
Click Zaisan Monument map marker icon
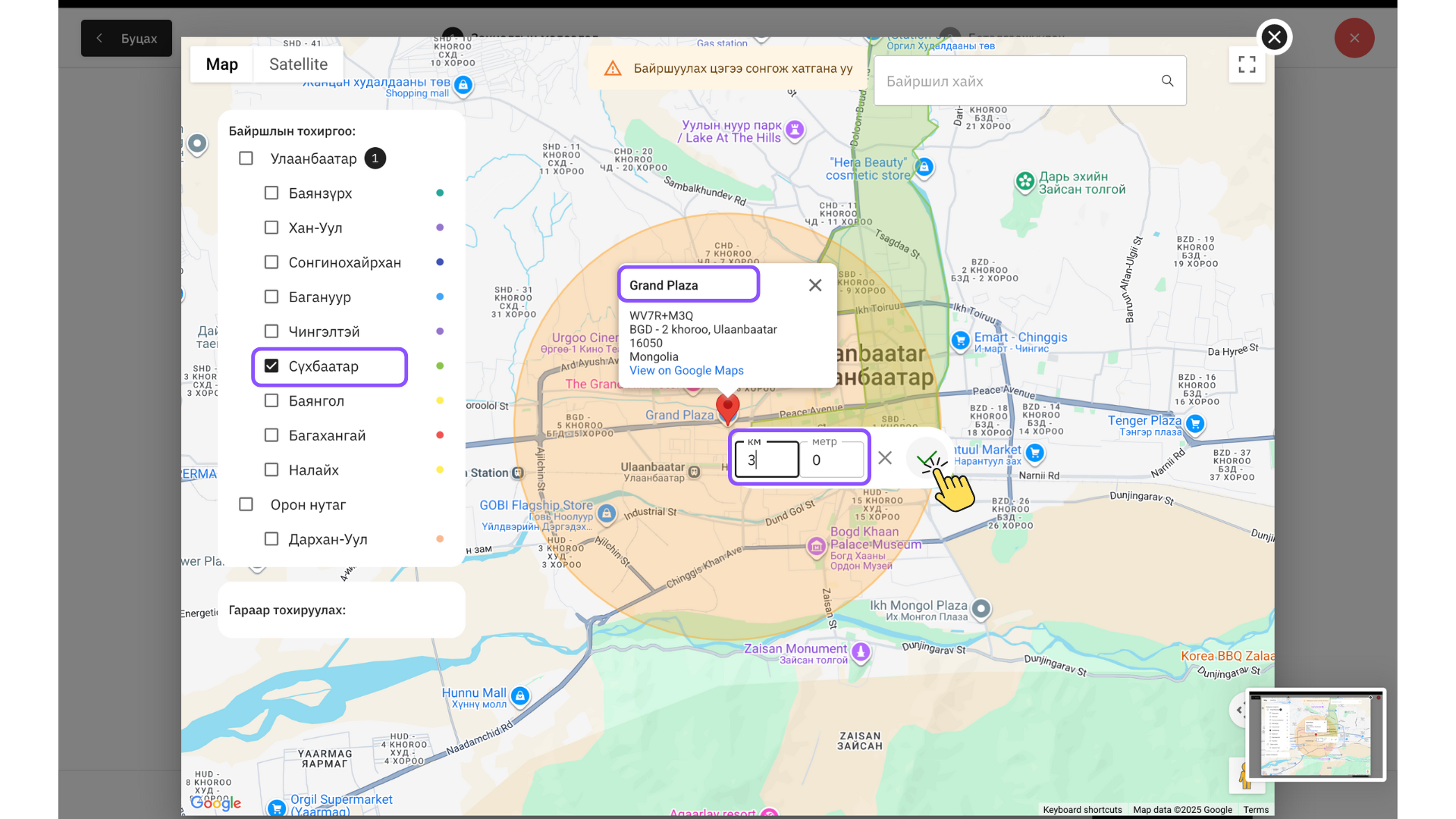[860, 651]
